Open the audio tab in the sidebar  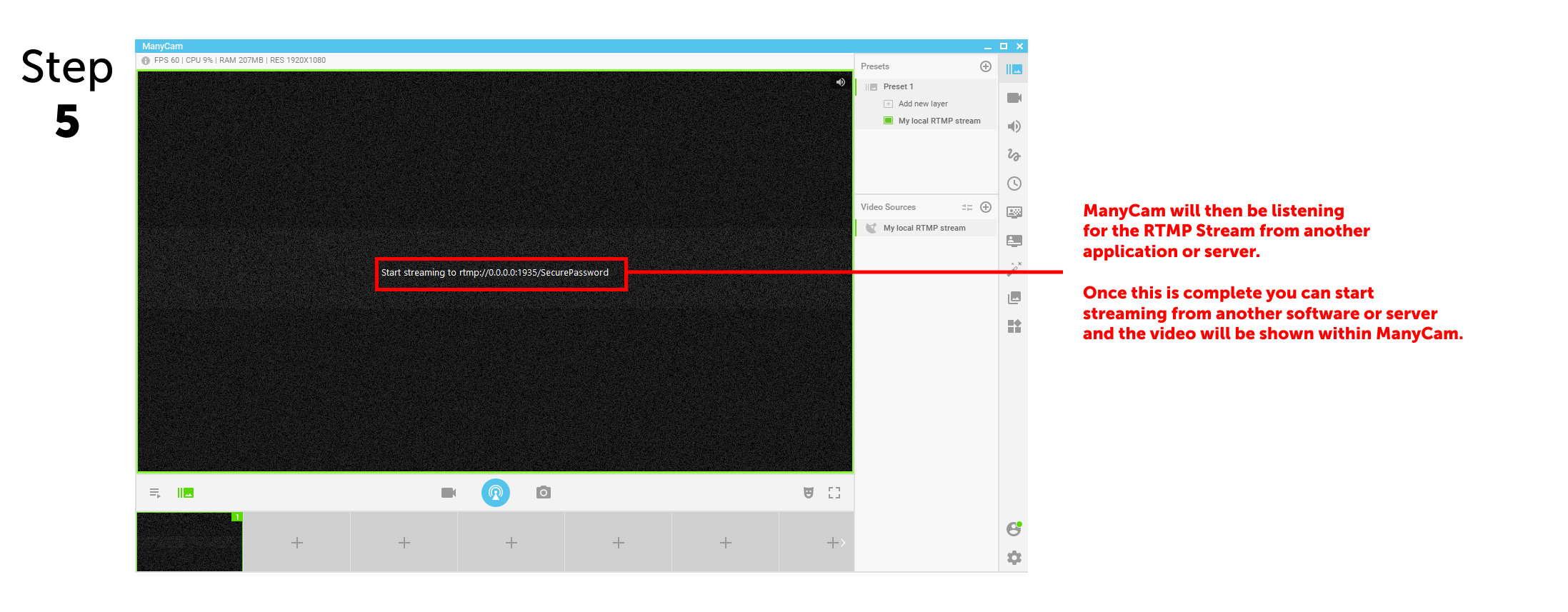tap(1014, 126)
